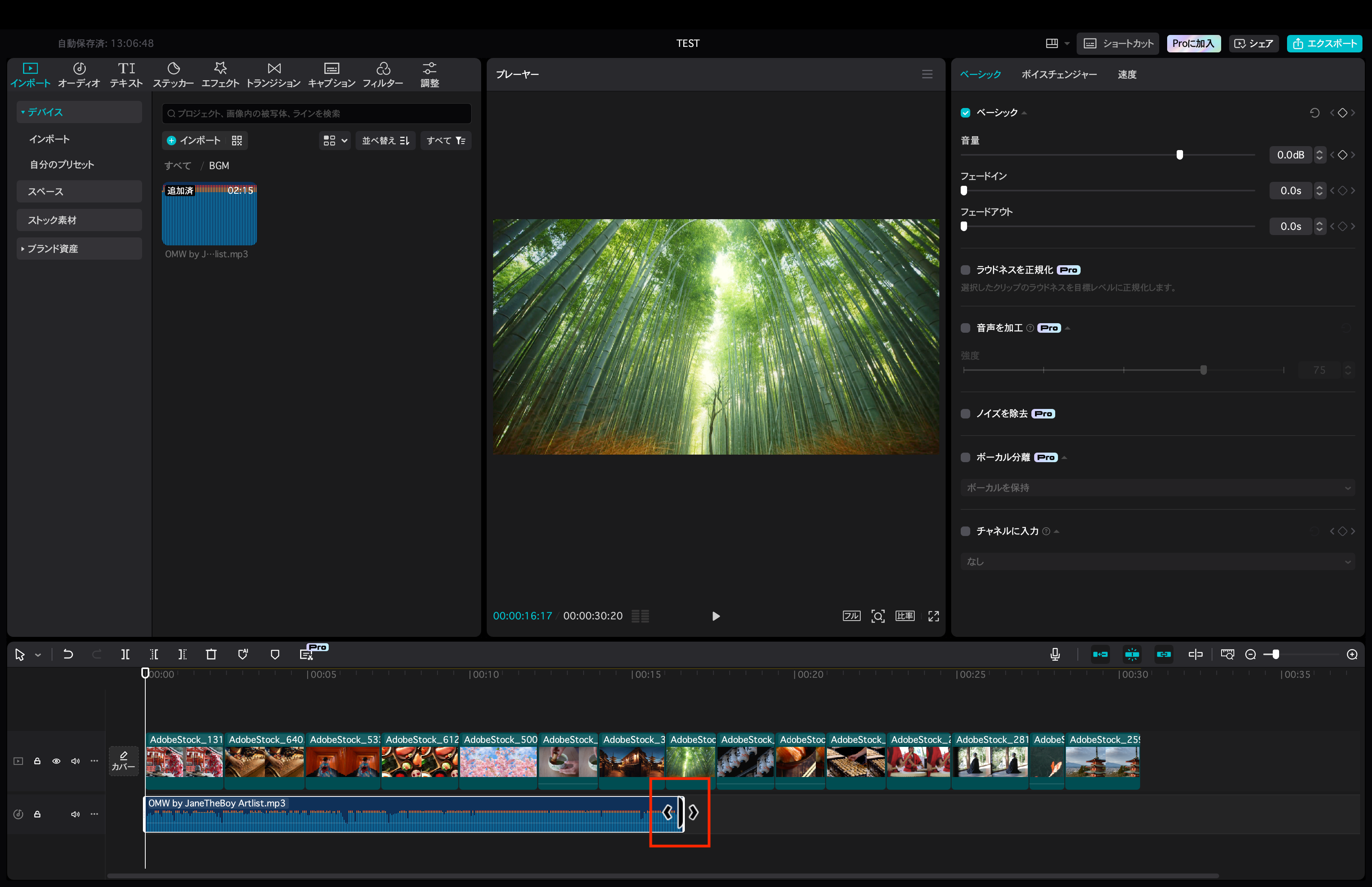
Task: Enable ボーカル分離 checkbox
Action: [965, 458]
